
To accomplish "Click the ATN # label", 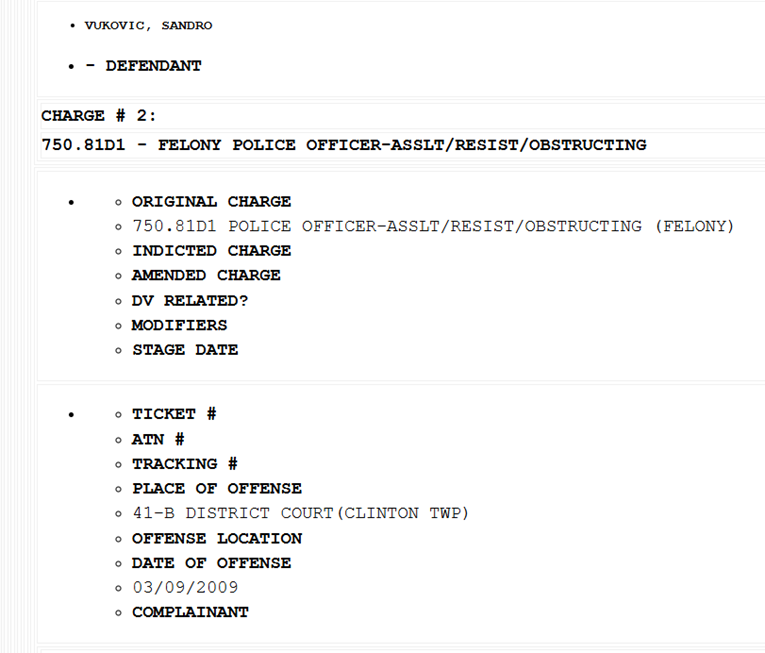I will tap(158, 439).
